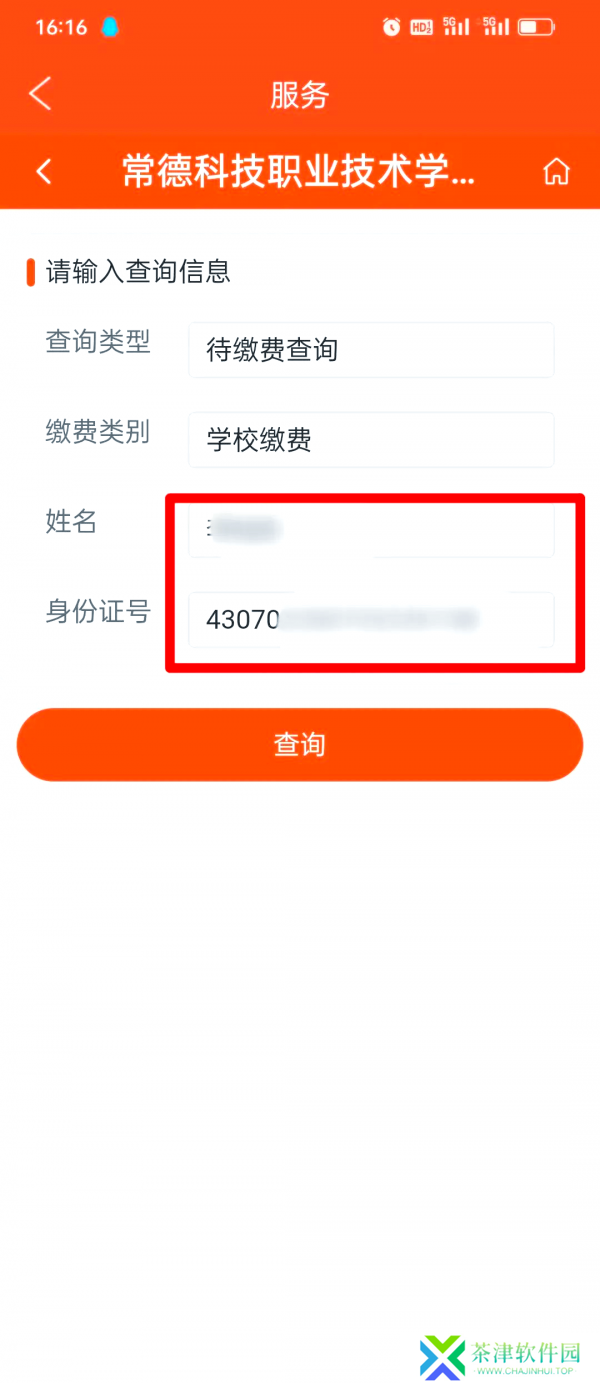Image resolution: width=600 pixels, height=1383 pixels.
Task: Click the 茶津软件园 watermark logo
Action: tap(443, 1357)
